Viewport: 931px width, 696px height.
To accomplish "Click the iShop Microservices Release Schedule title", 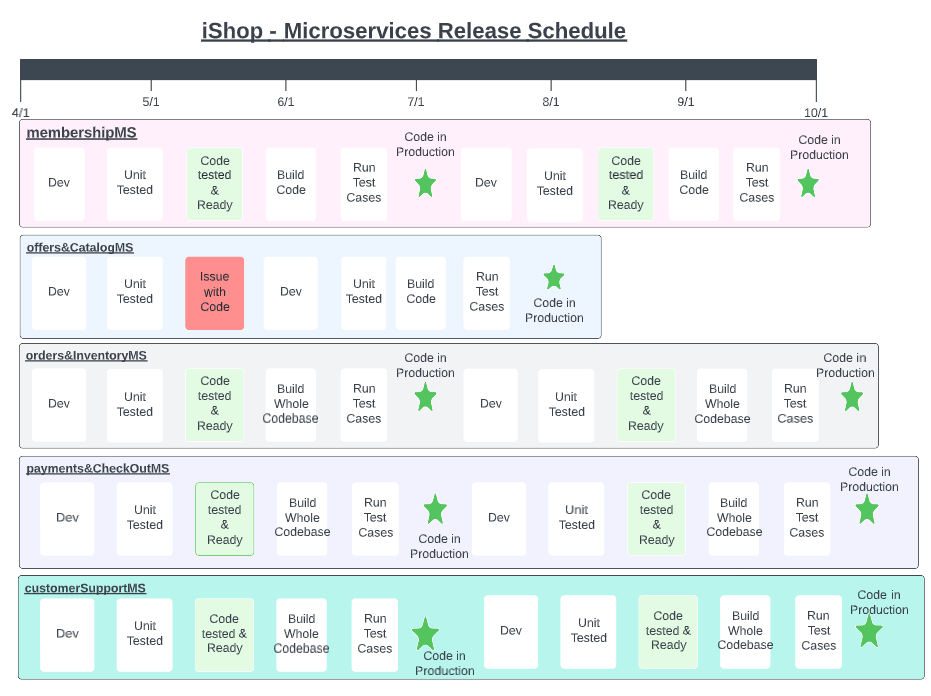I will 414,31.
